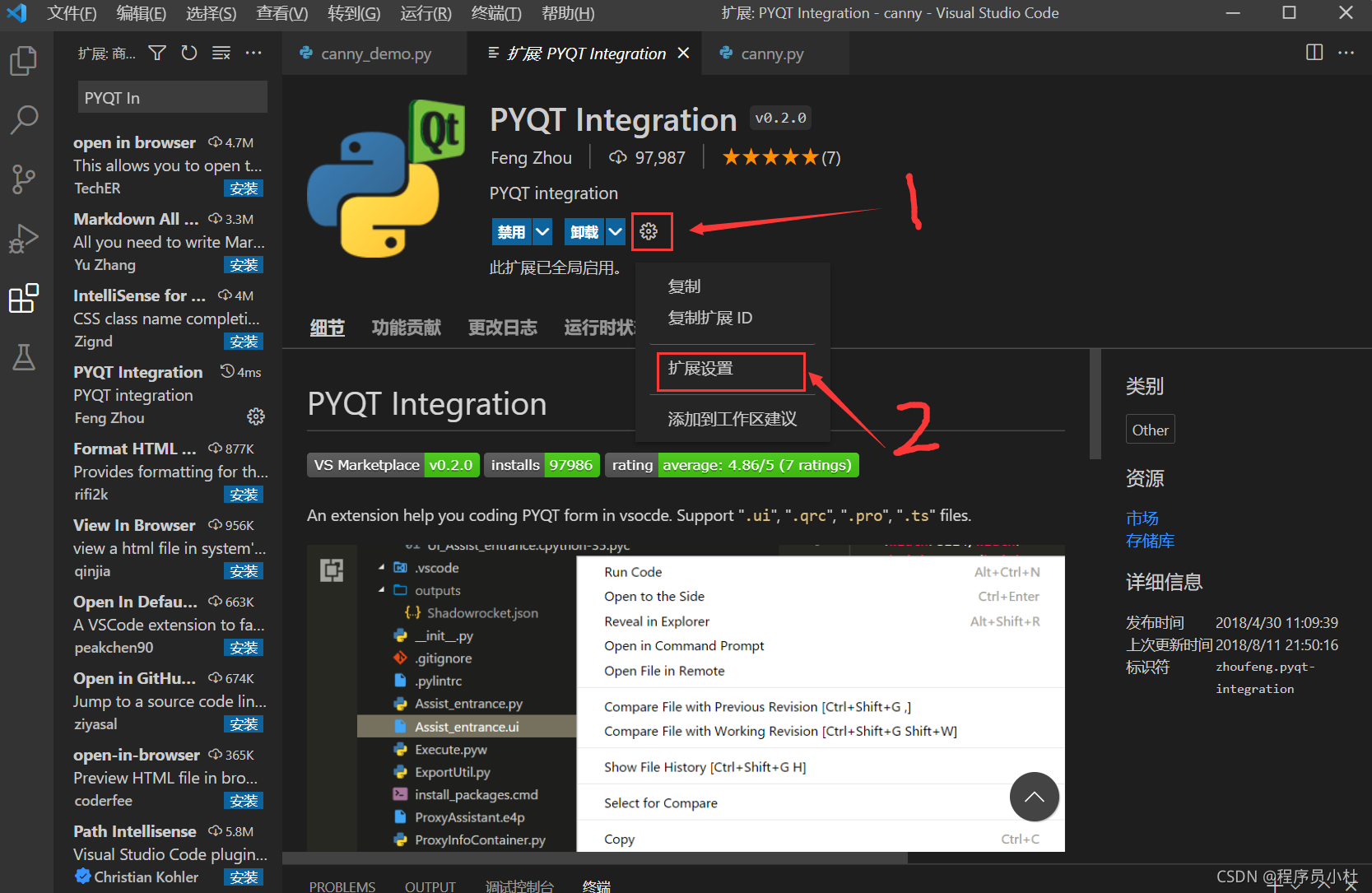Open the 终端(T) menu
1372x893 pixels.
point(496,13)
